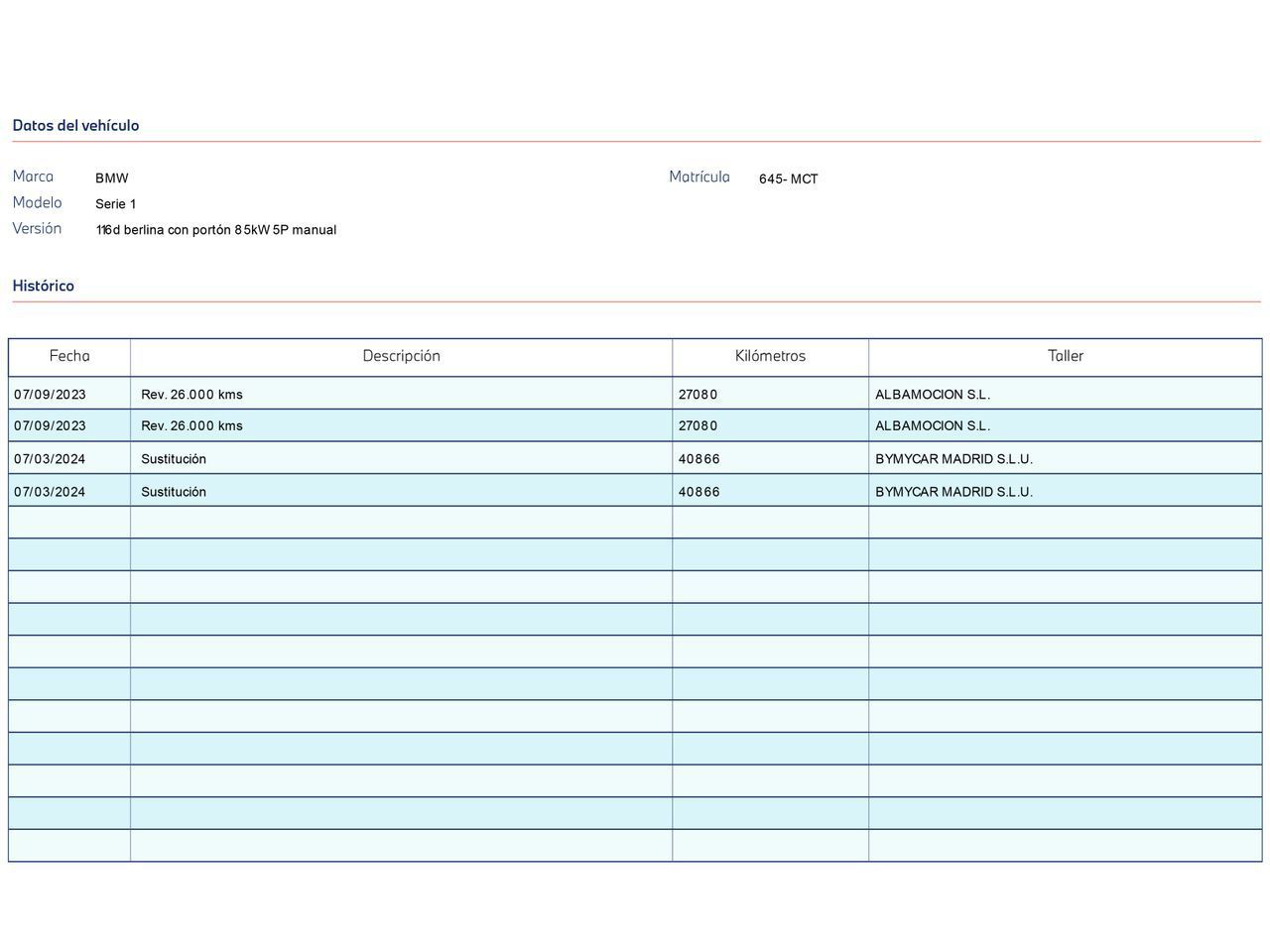Select the "Descripción" column header
The image size is (1270, 952).
tap(402, 356)
